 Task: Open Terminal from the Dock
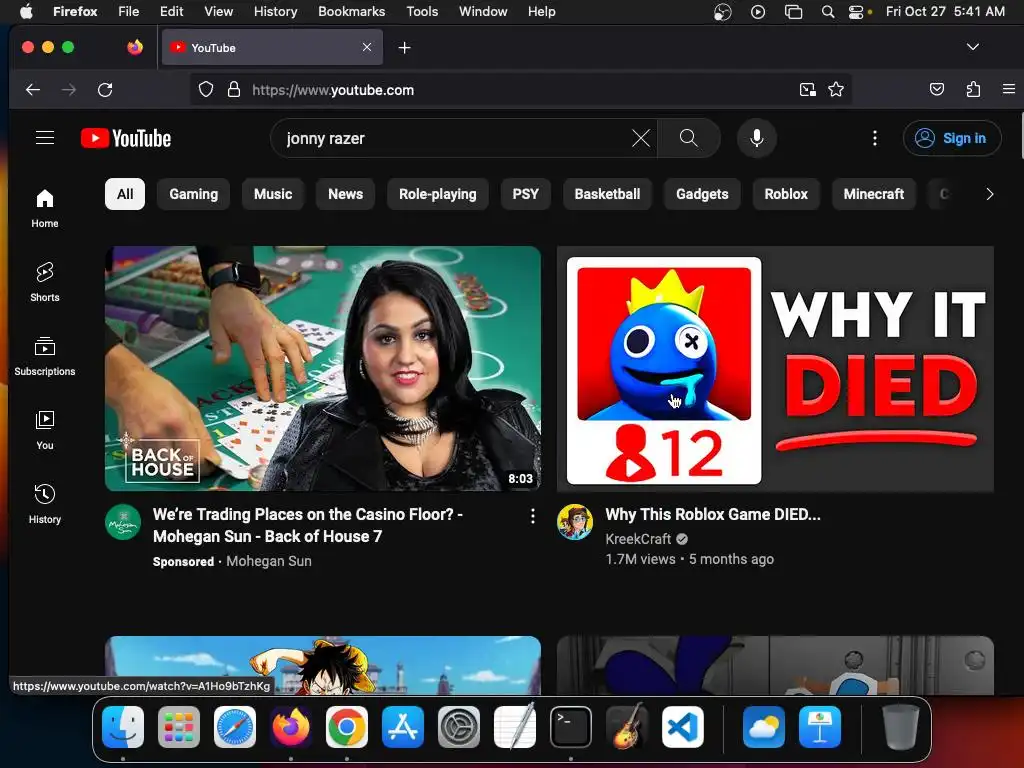tap(571, 727)
